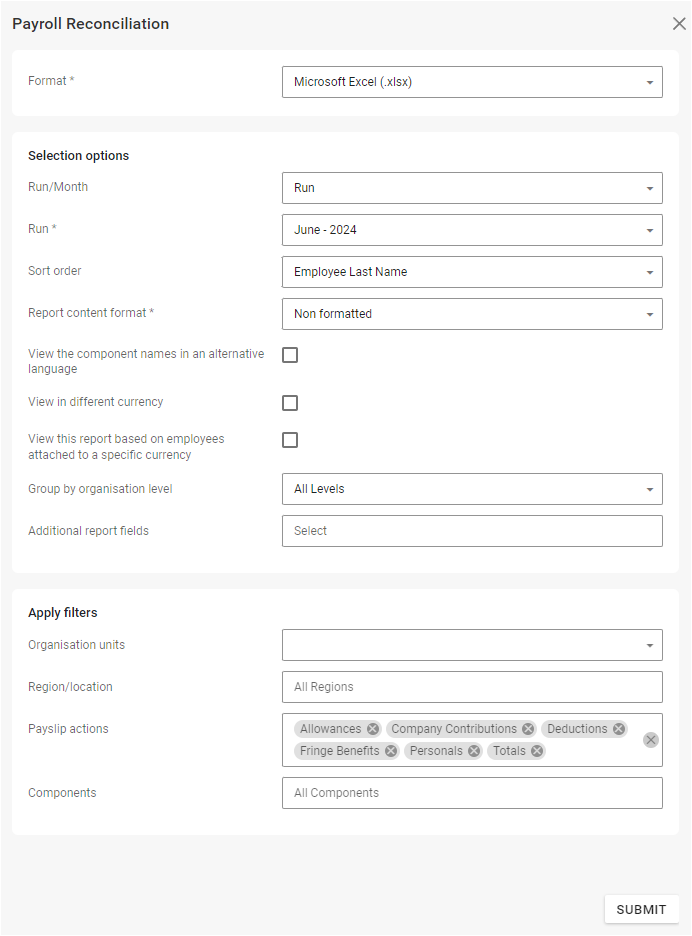Clear all Payslip actions selections
692x936 pixels.
click(x=651, y=740)
